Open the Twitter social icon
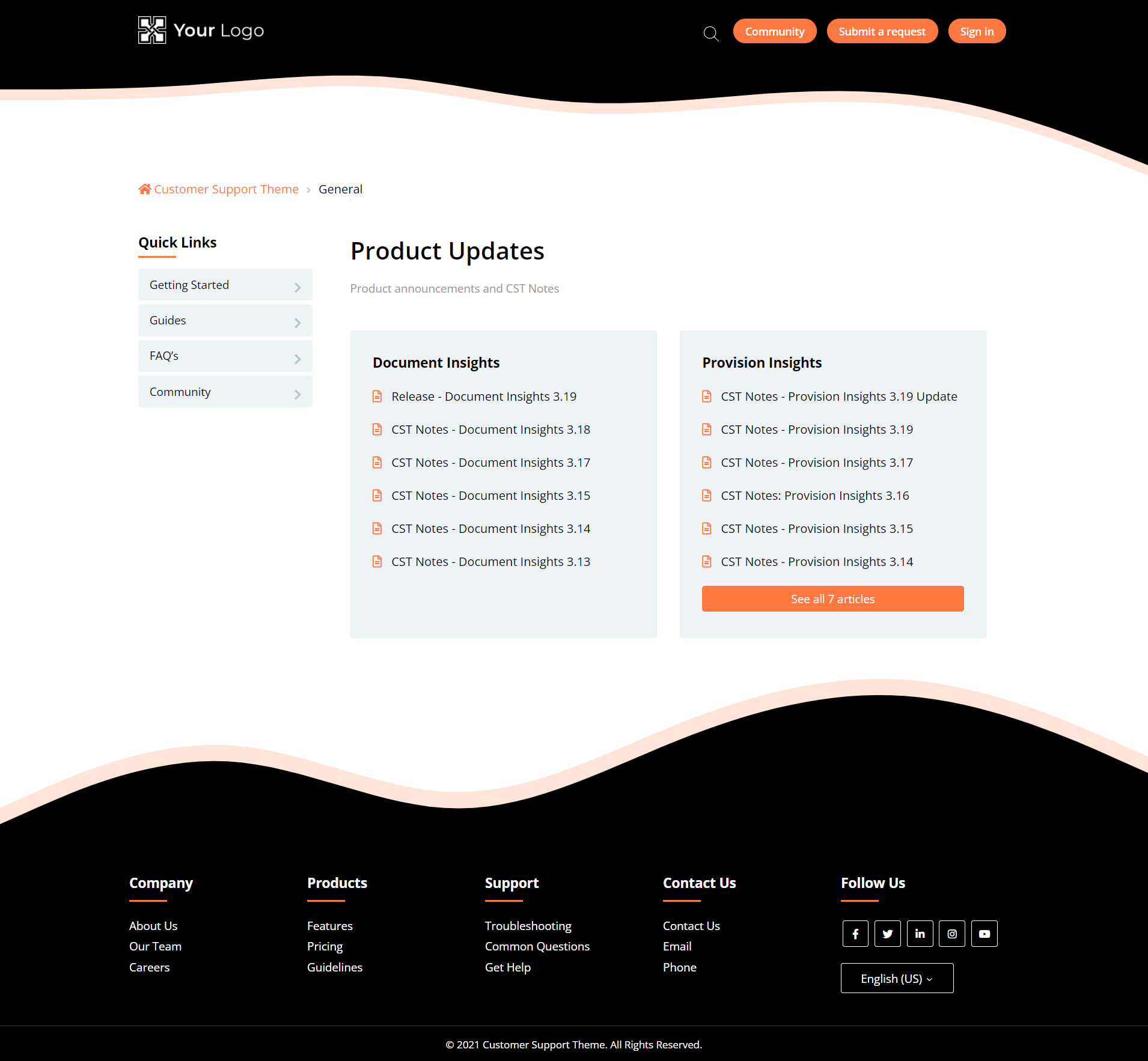The height and width of the screenshot is (1061, 1148). coord(888,934)
